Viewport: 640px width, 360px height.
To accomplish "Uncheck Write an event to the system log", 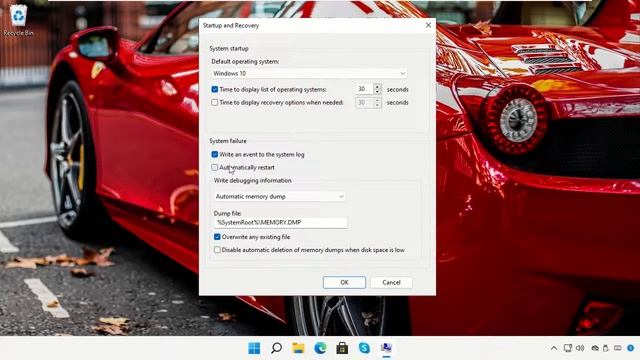I will pos(215,154).
